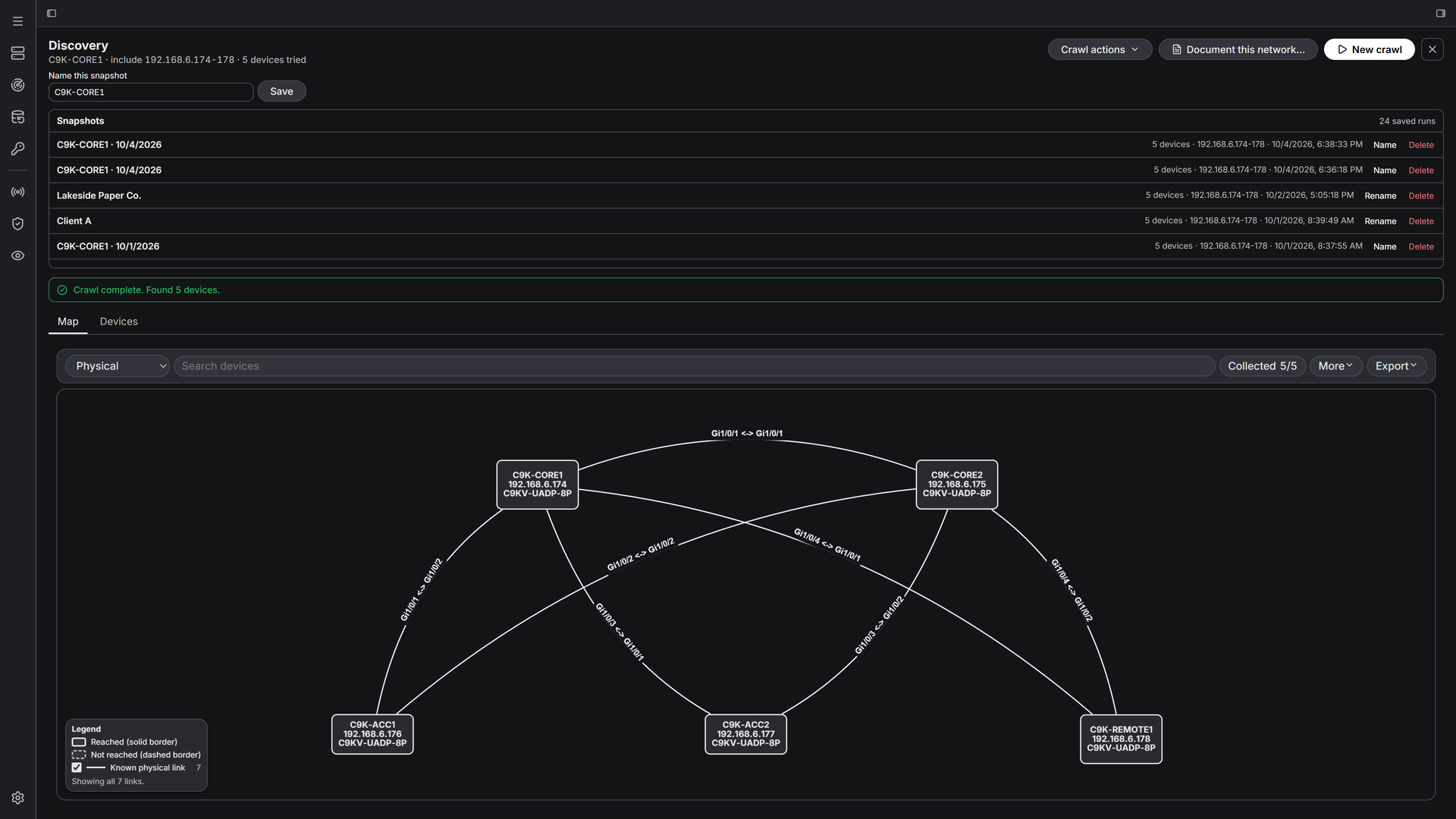Delete the Lakeside Paper Co. snapshot
The image size is (1456, 819).
pos(1421,196)
